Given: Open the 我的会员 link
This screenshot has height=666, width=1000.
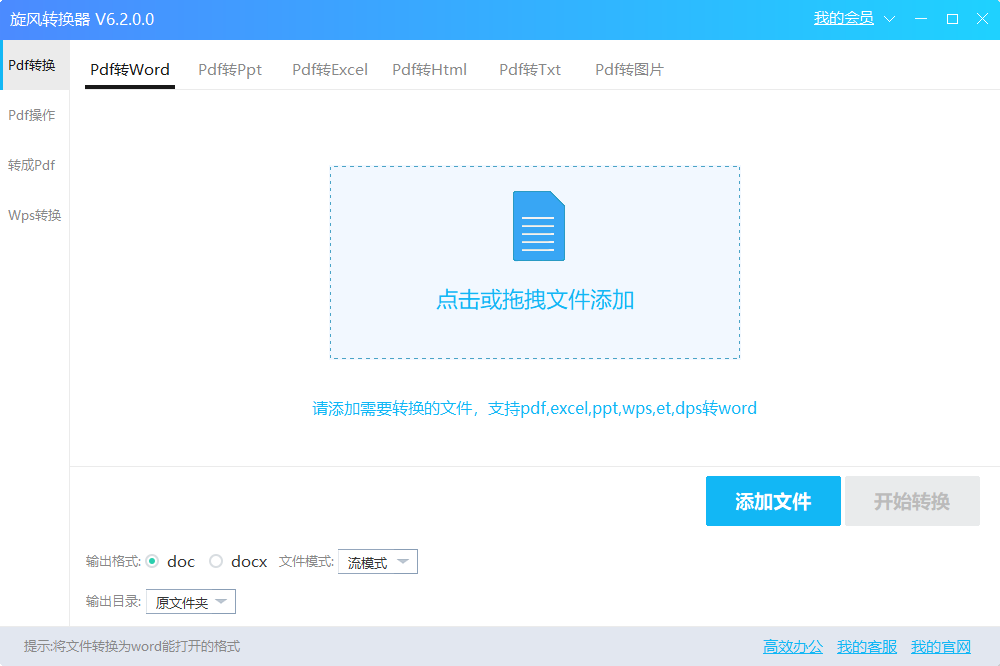Looking at the screenshot, I should pyautogui.click(x=843, y=19).
